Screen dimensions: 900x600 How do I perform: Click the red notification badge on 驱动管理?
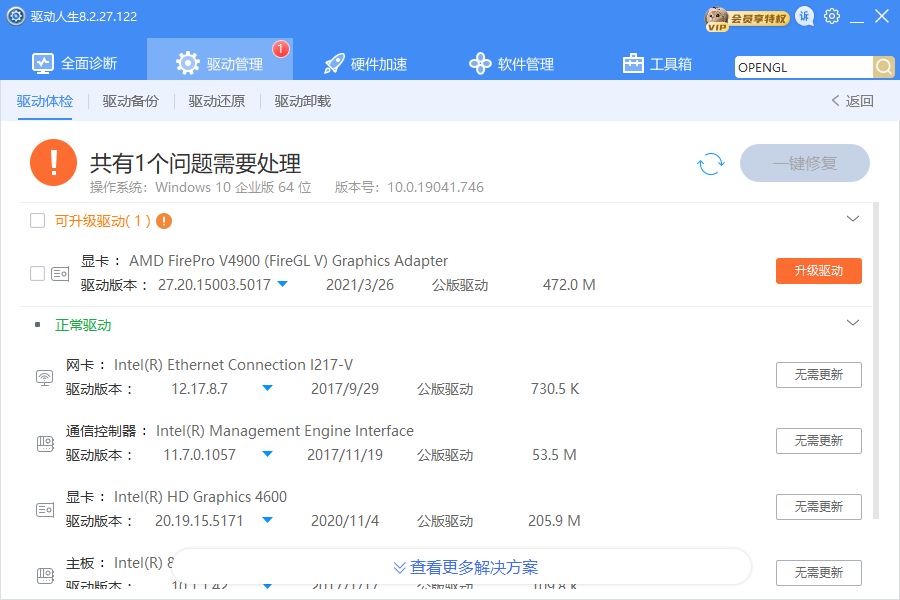tap(281, 49)
